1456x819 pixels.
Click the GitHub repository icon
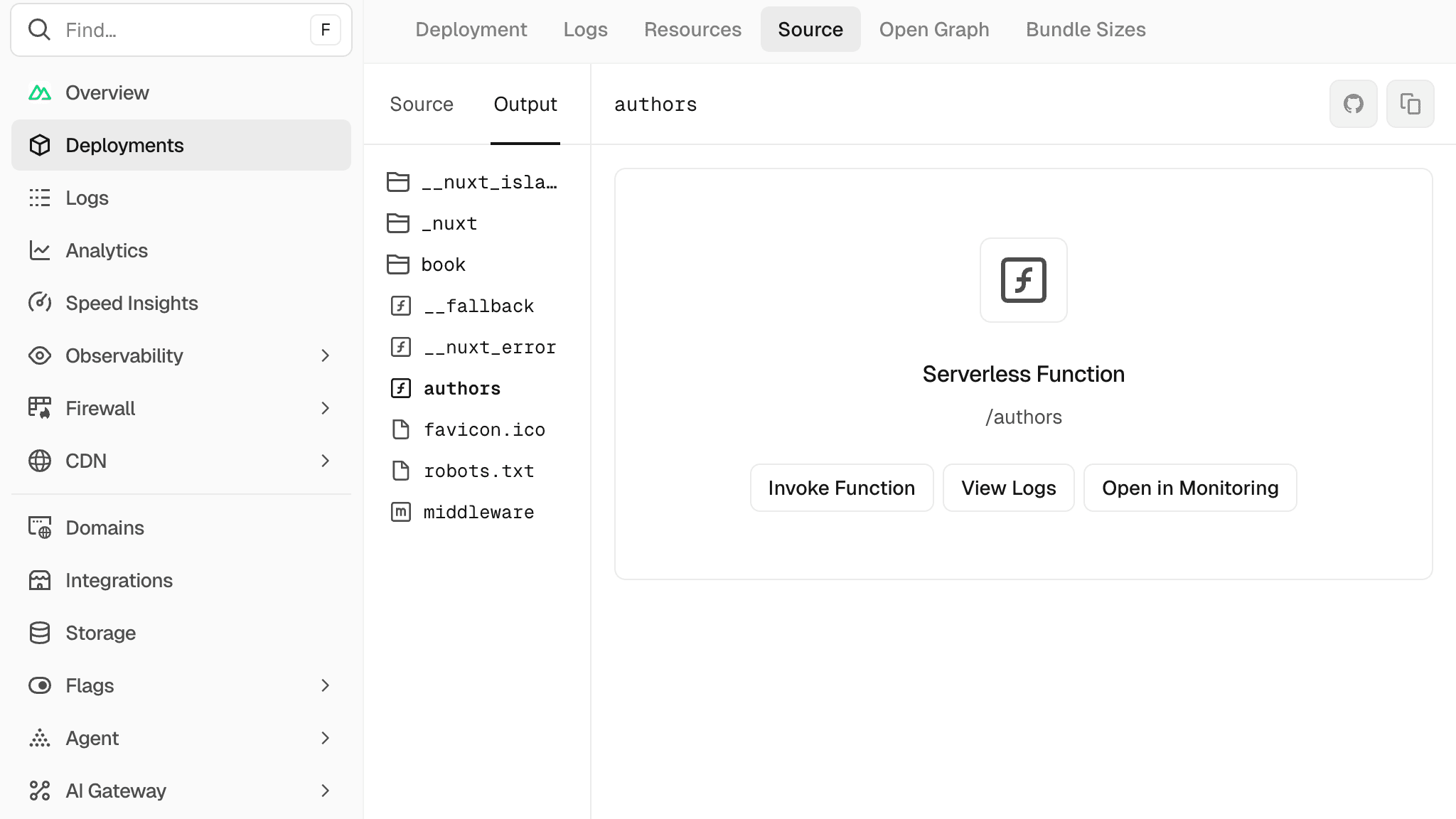click(1353, 104)
